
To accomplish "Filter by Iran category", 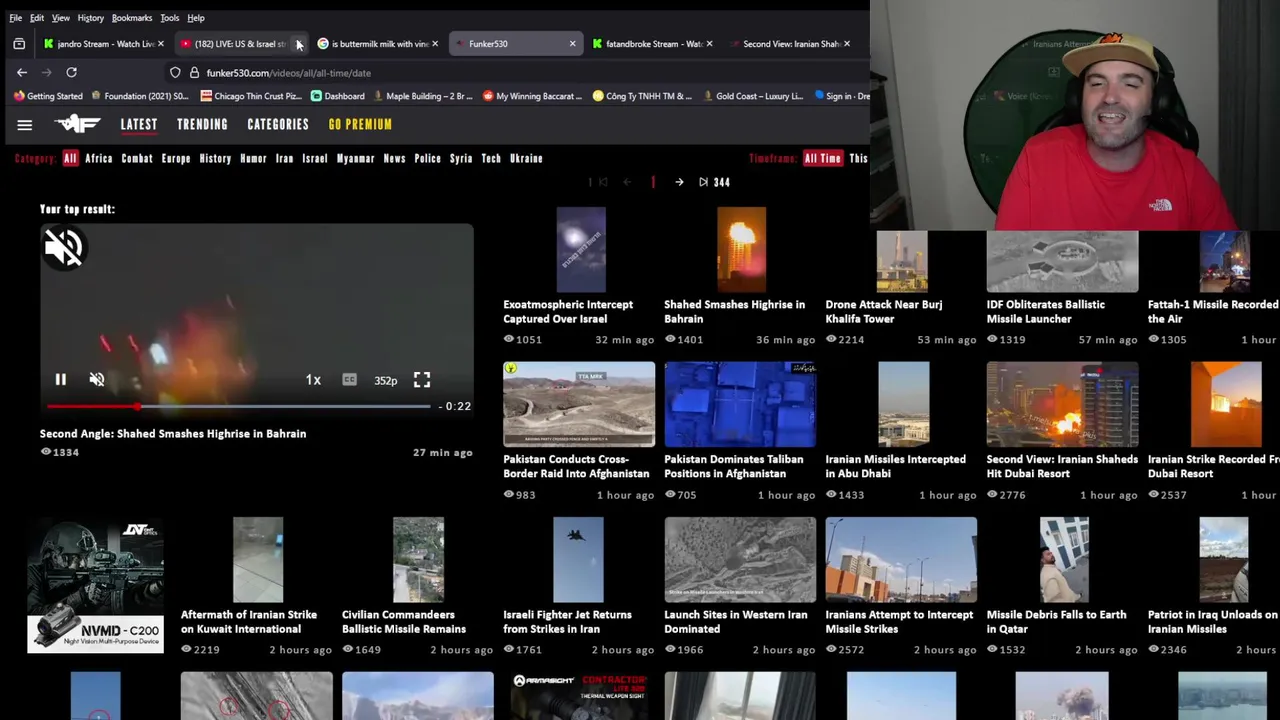I will click(x=284, y=158).
